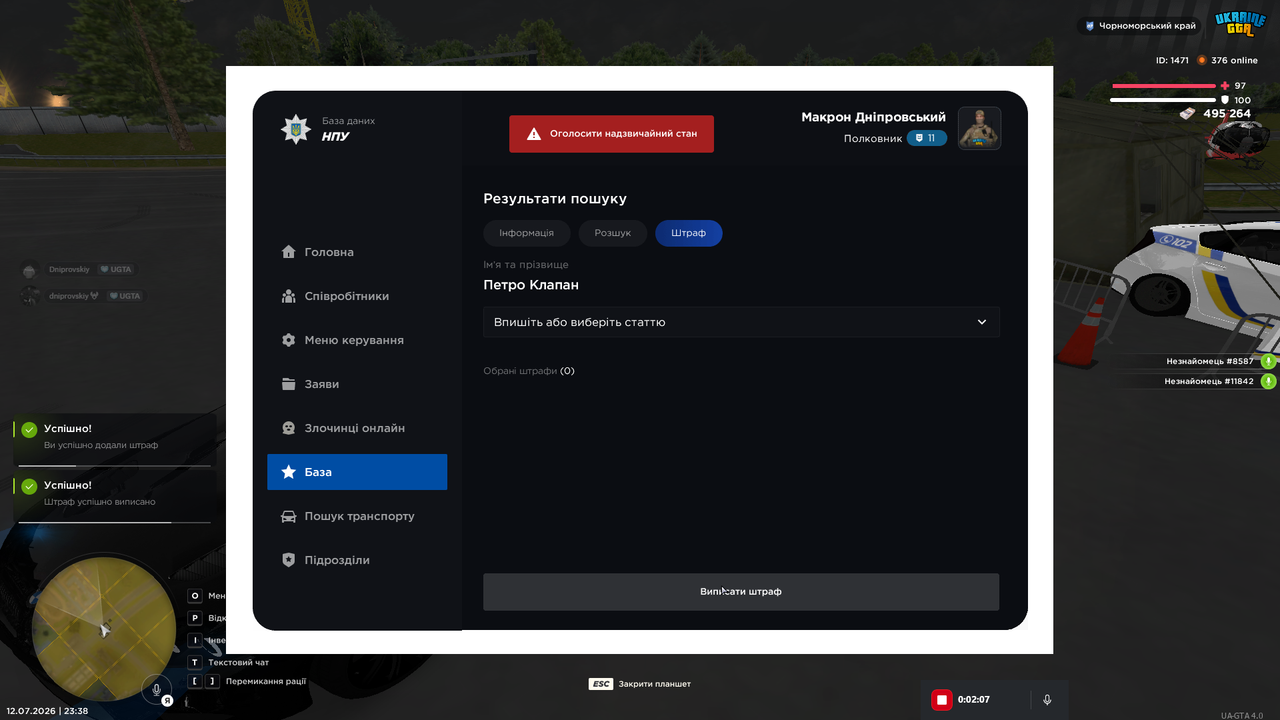Image resolution: width=1280 pixels, height=720 pixels.
Task: Click the gear icon beside Меню керування
Action: click(288, 340)
